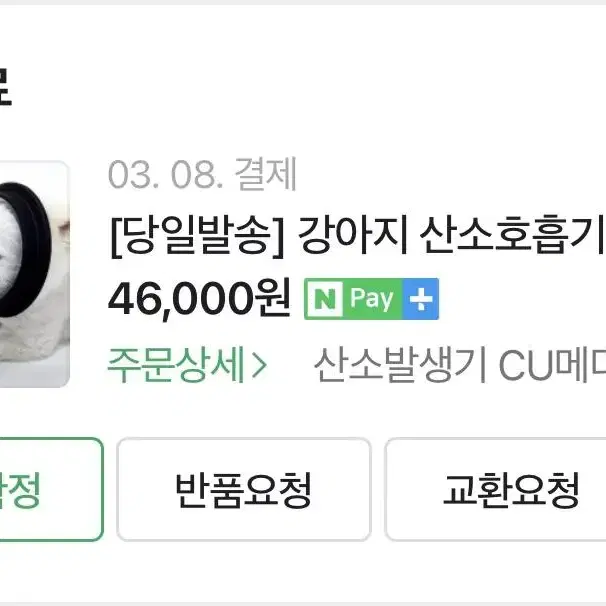
Task: Confirm the purchase with the green-outlined button
Action: [51, 489]
